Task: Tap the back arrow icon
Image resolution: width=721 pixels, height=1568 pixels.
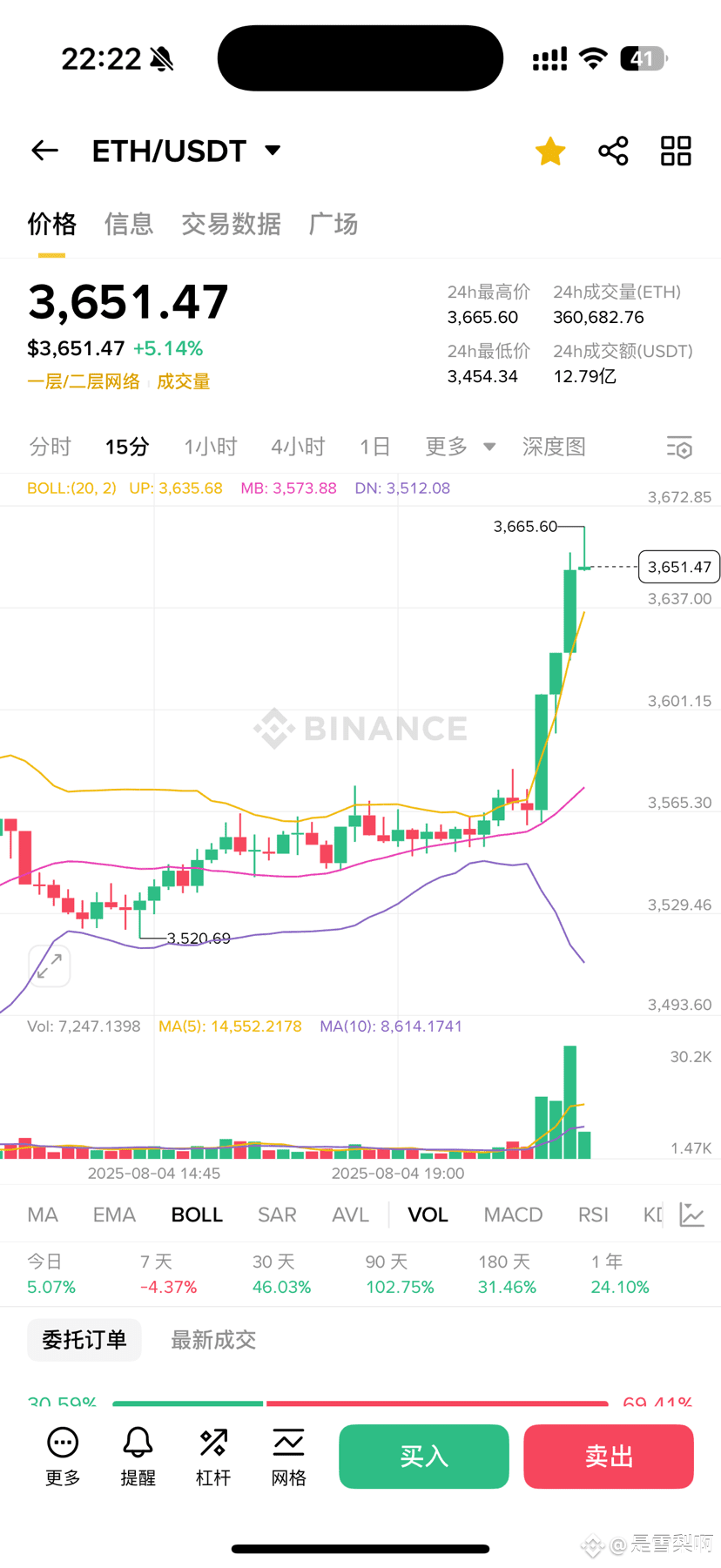Action: [44, 151]
